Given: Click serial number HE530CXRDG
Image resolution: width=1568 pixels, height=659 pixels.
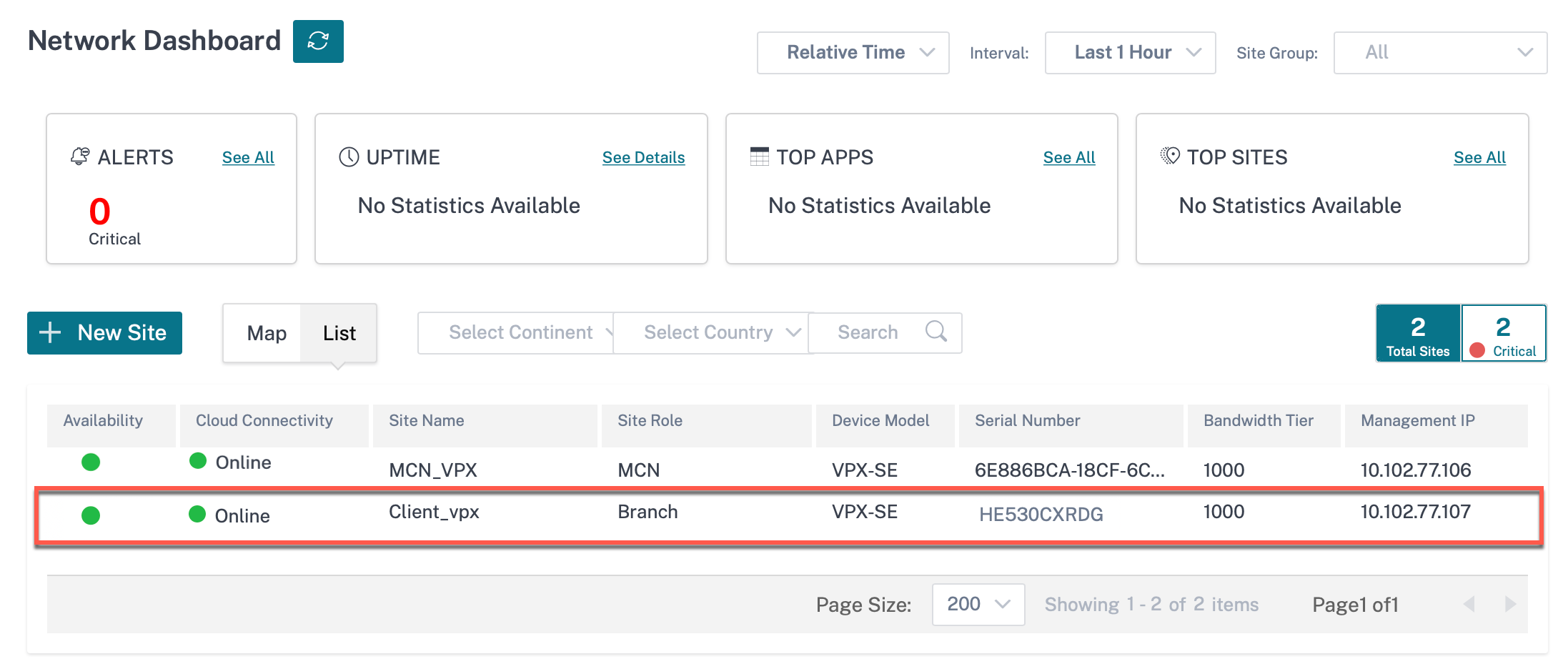Looking at the screenshot, I should pyautogui.click(x=1041, y=514).
